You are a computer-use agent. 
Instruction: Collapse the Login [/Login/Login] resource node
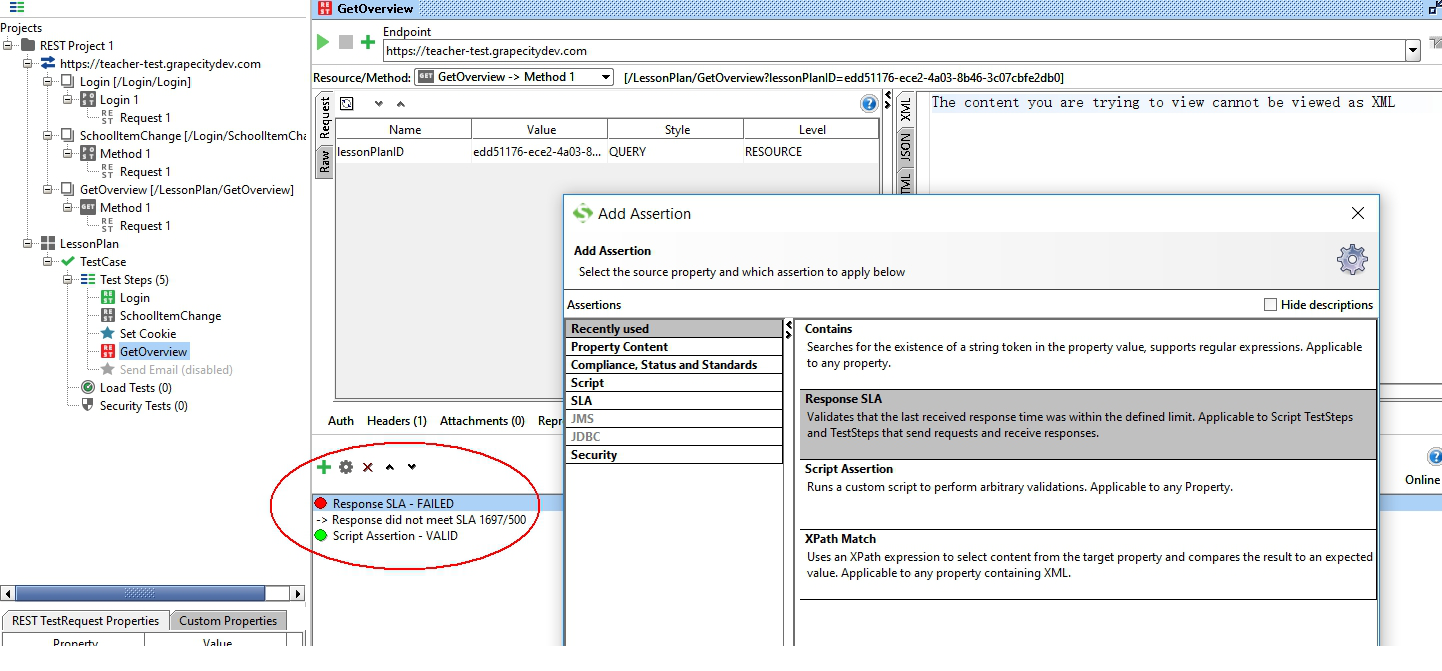point(48,81)
